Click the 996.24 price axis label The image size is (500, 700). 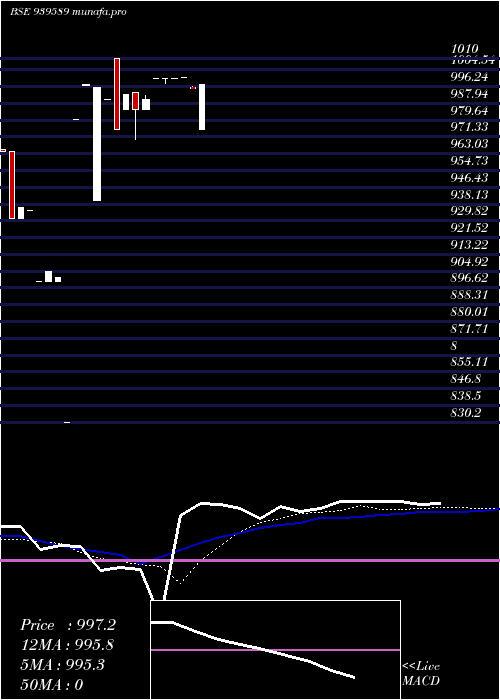tap(469, 77)
